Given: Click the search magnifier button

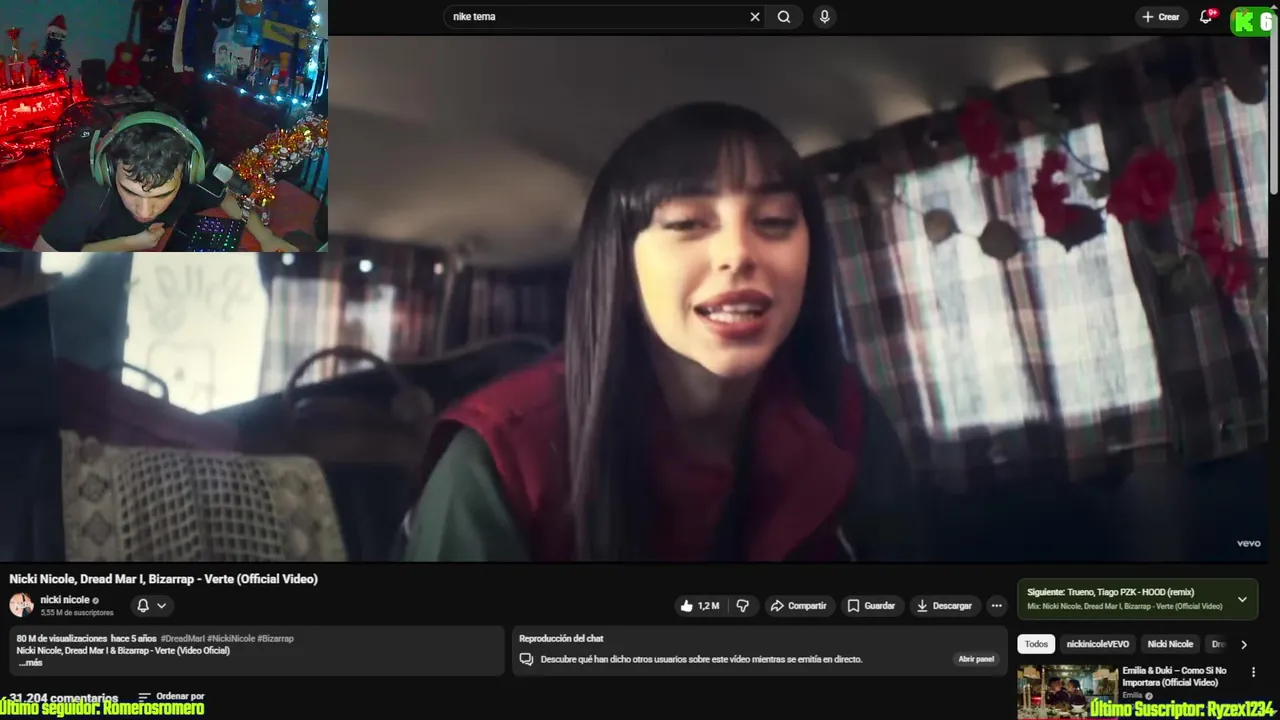Looking at the screenshot, I should coord(784,16).
